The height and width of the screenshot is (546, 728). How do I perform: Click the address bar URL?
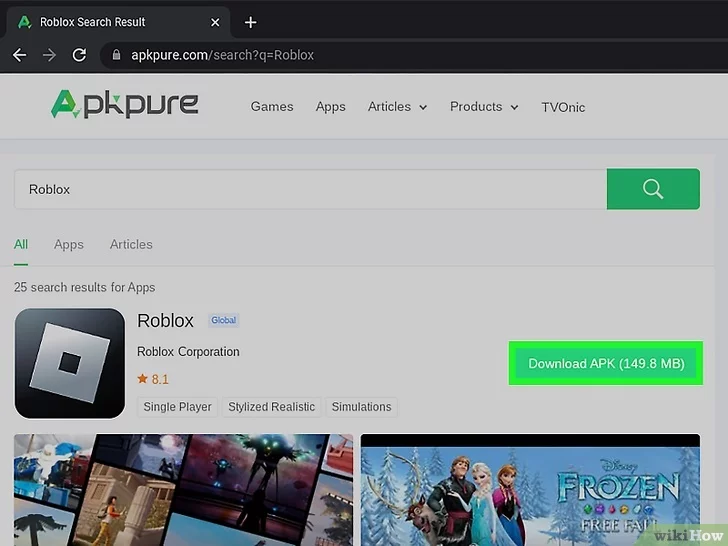(x=222, y=55)
